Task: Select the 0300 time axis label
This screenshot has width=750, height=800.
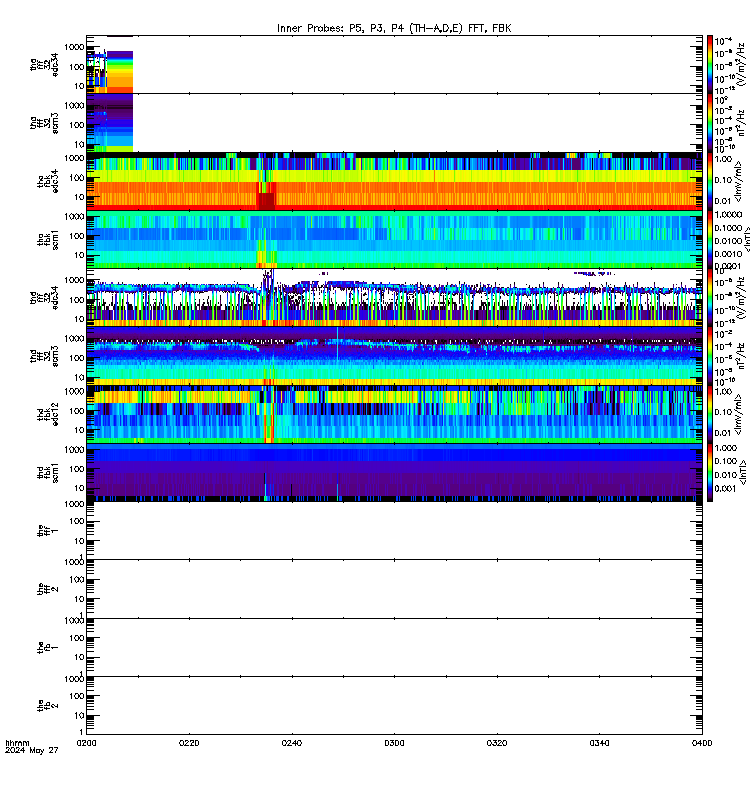Action: [x=394, y=743]
